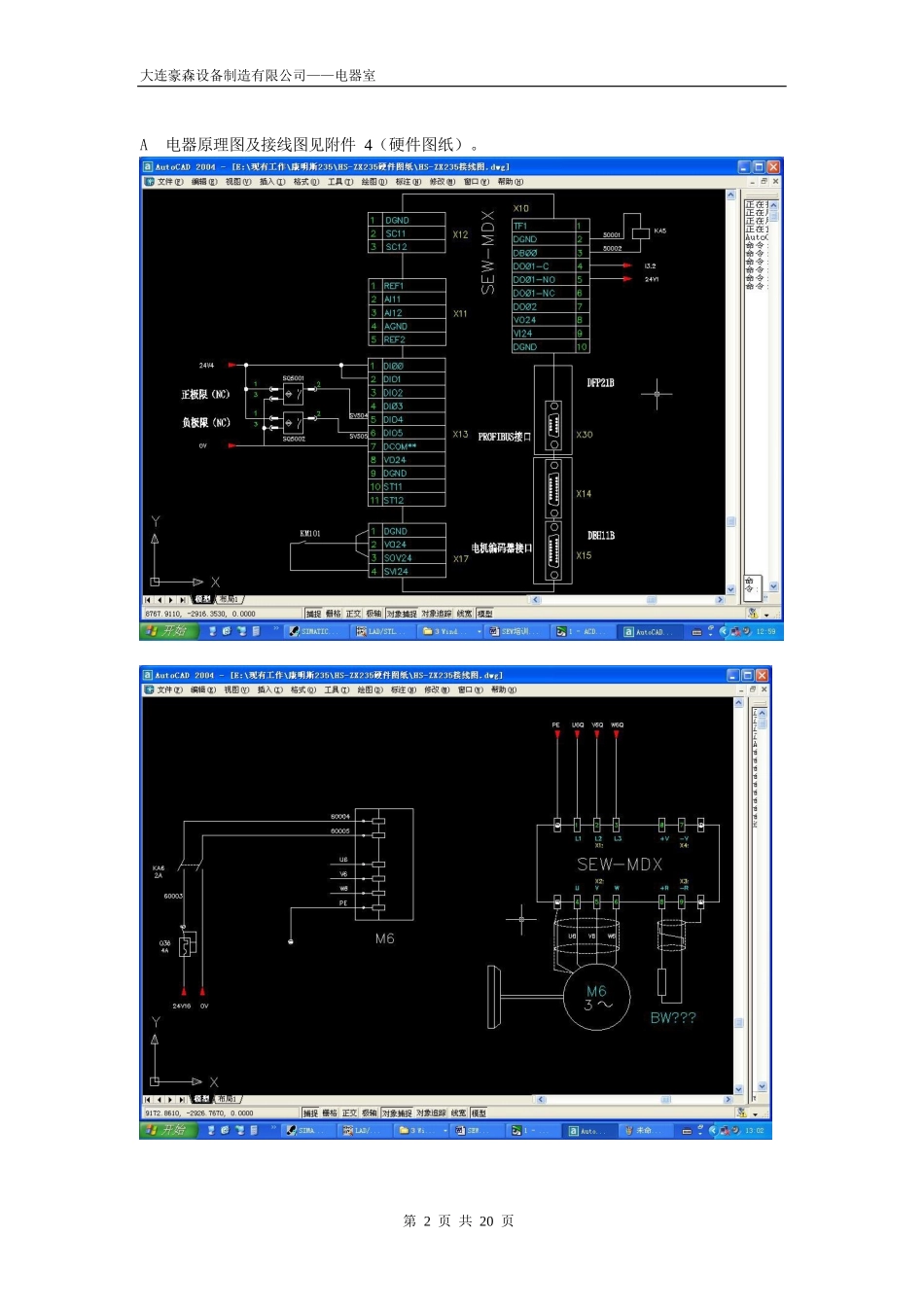The image size is (924, 1307).
Task: Click last-tab navigation arrow in lower window
Action: pos(182,1099)
